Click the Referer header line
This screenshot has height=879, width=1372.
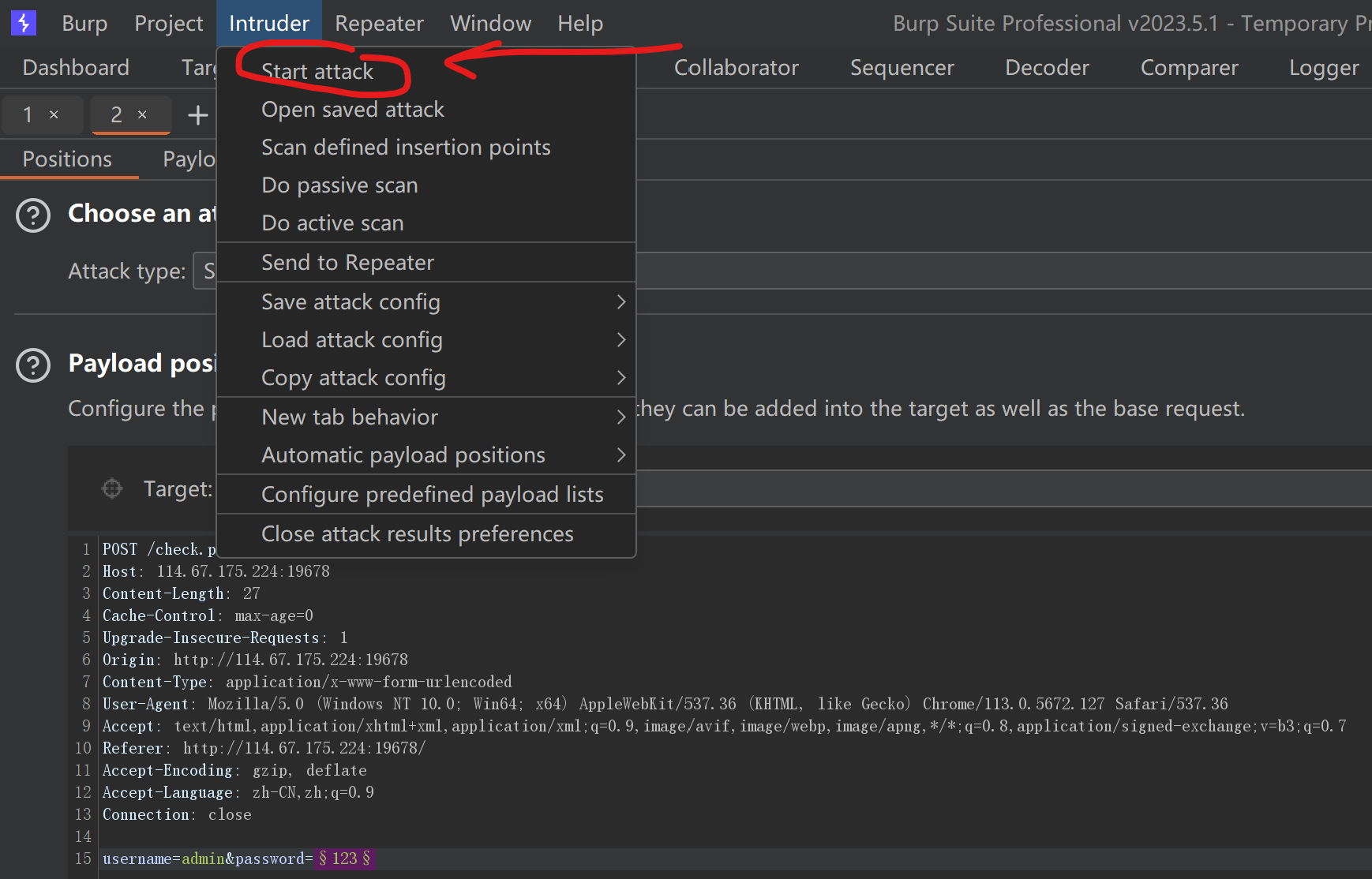264,748
